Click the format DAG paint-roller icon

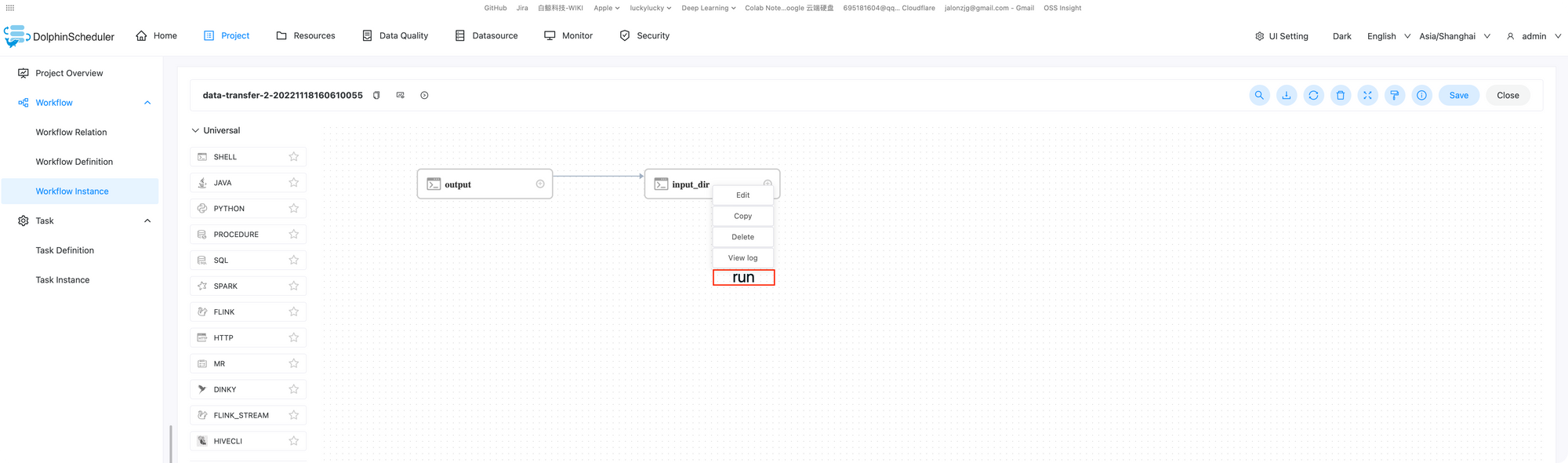[x=1394, y=95]
